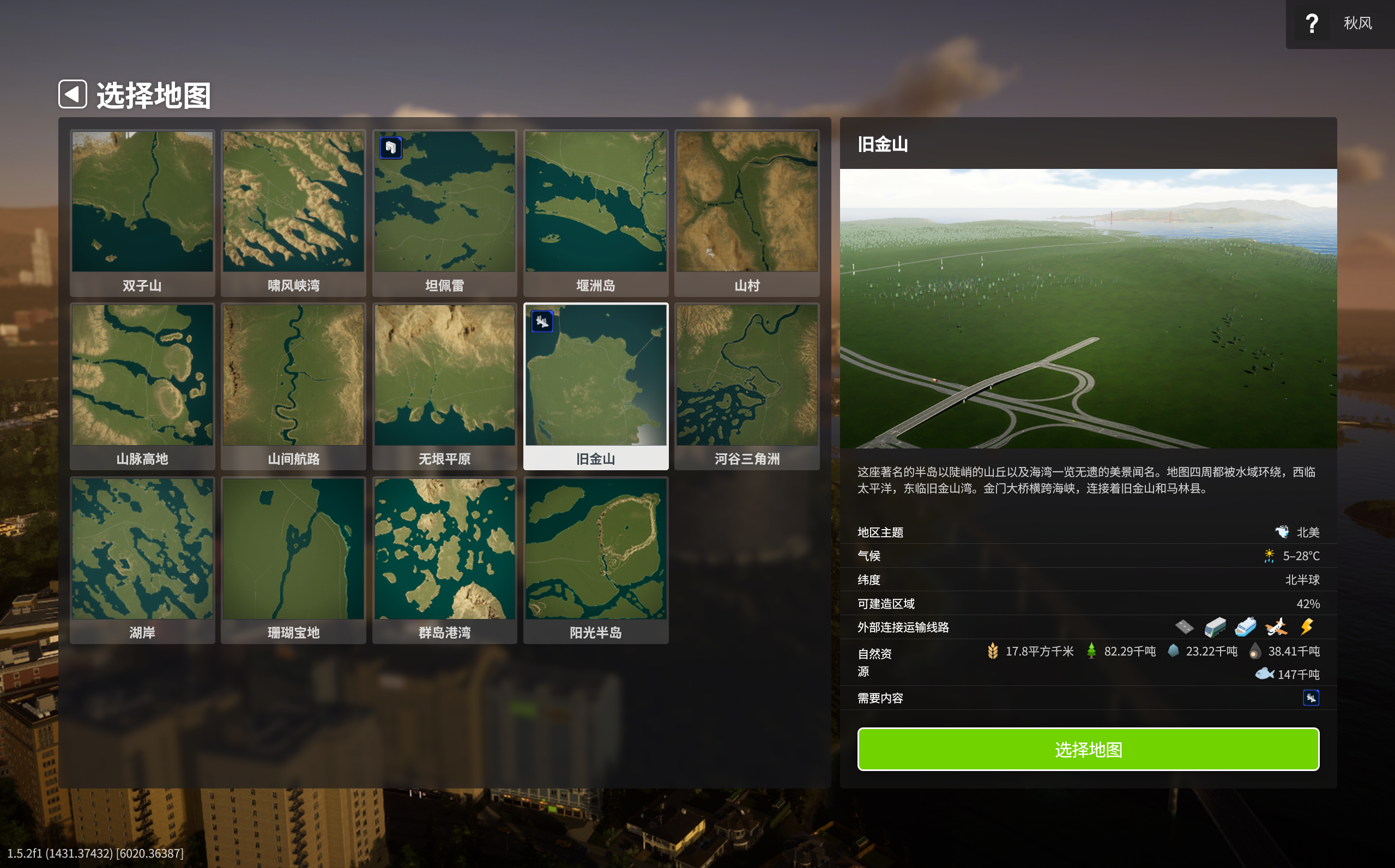
Task: Click the 秋风 username label
Action: (x=1357, y=23)
